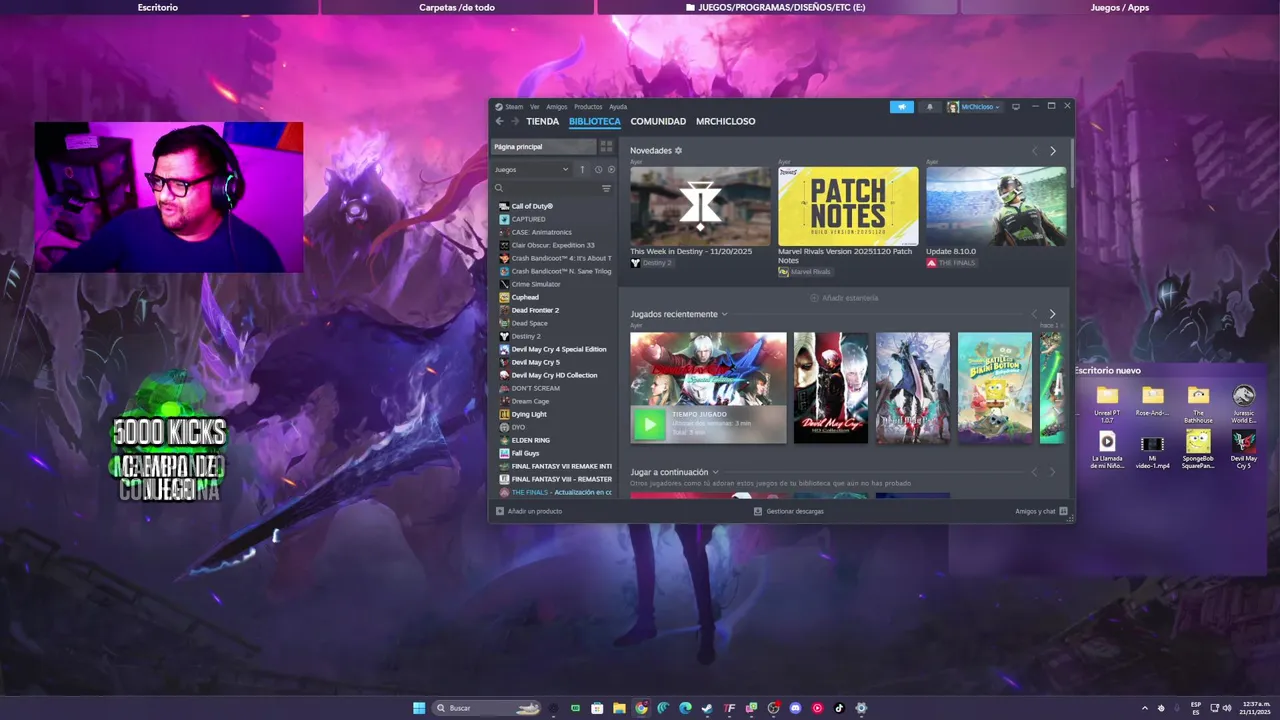This screenshot has height=720, width=1280.
Task: Open the Productos menu
Action: click(x=588, y=107)
